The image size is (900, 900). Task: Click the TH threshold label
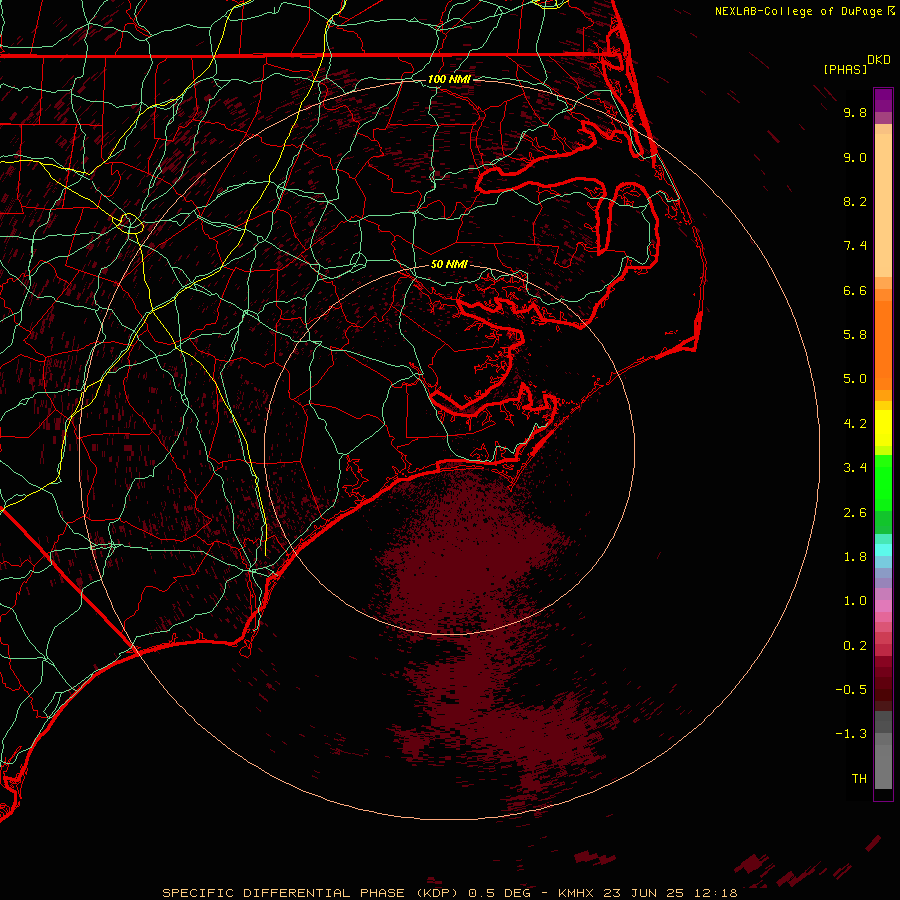click(x=859, y=779)
